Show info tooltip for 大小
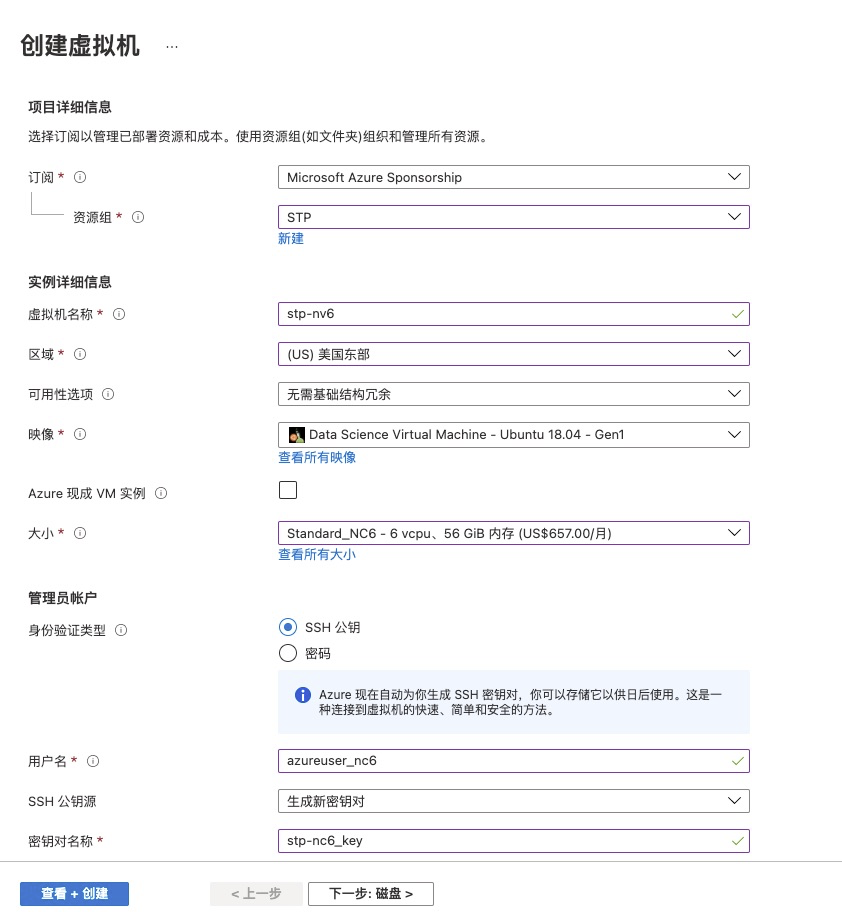The width and height of the screenshot is (842, 918). click(x=80, y=533)
